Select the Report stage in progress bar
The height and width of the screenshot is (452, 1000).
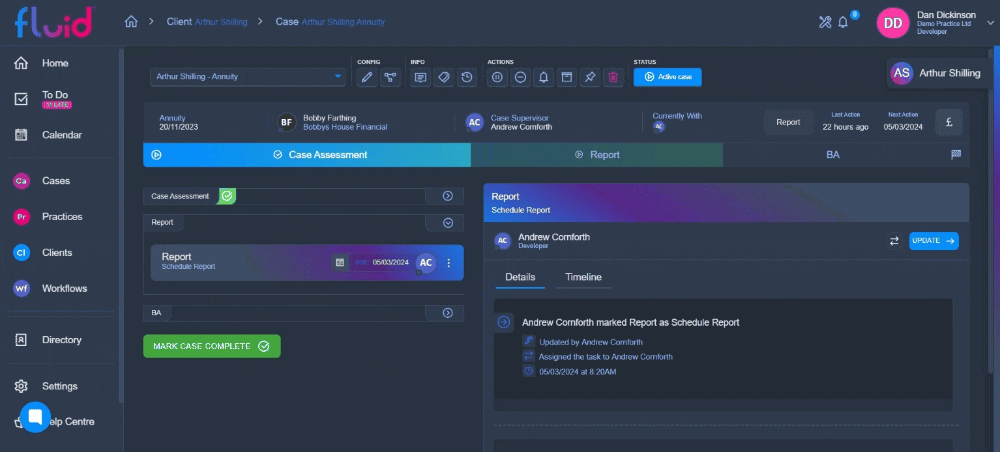[x=597, y=155]
